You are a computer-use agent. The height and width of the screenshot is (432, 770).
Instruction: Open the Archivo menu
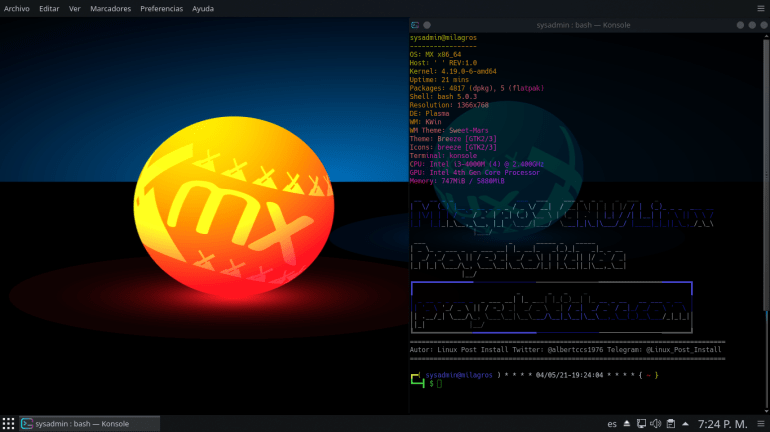tap(17, 8)
